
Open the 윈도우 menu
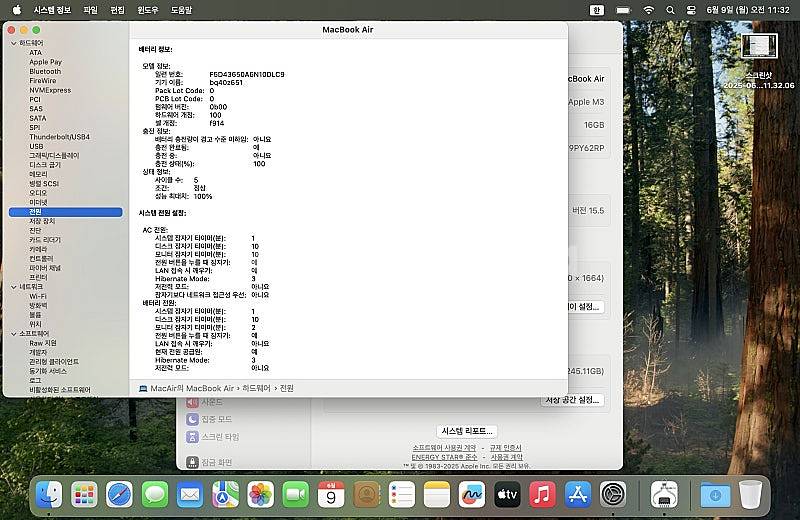[x=147, y=10]
